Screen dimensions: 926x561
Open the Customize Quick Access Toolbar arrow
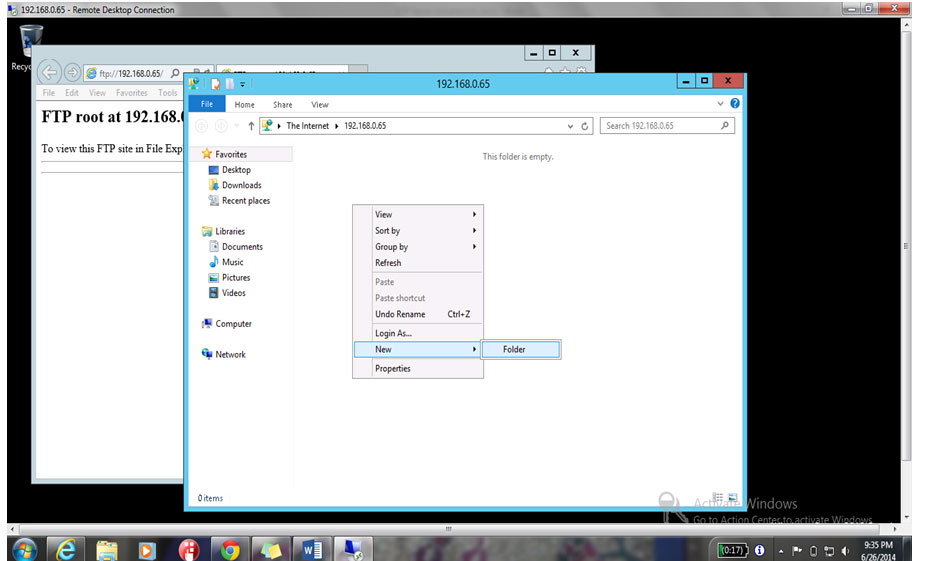(242, 84)
